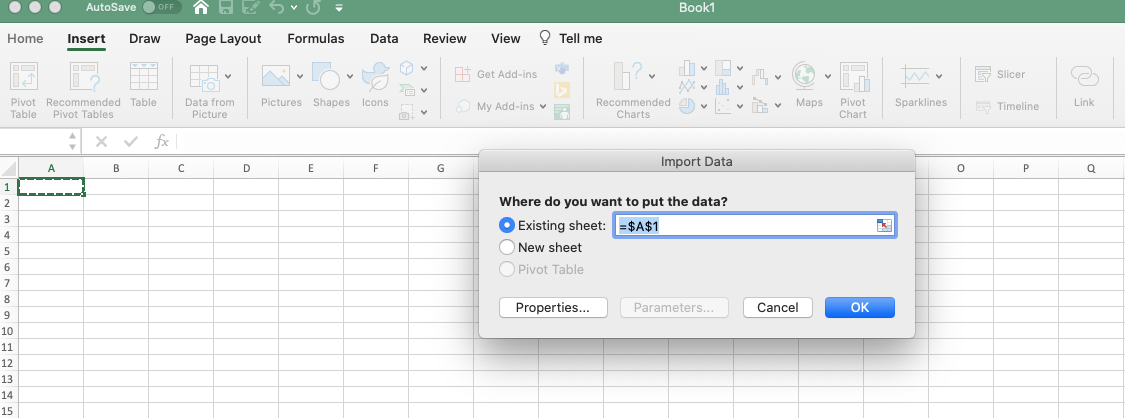This screenshot has height=418, width=1125.
Task: Click the Shapes icon
Action: tap(326, 76)
